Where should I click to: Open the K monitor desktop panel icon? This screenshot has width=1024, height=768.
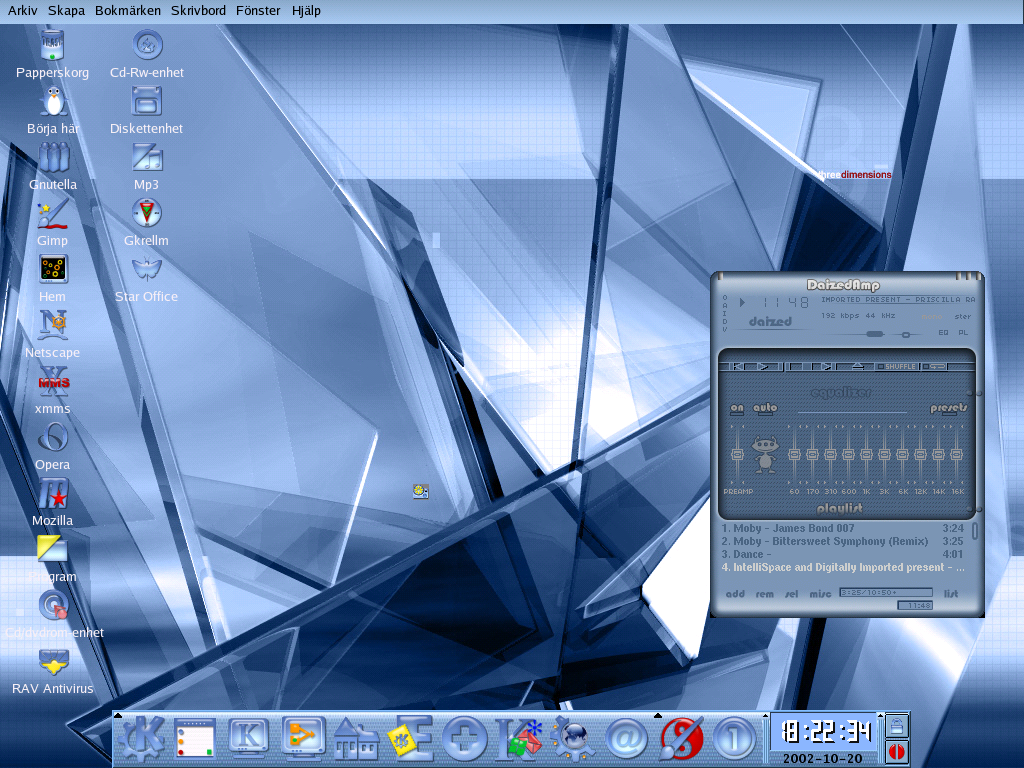[x=248, y=739]
